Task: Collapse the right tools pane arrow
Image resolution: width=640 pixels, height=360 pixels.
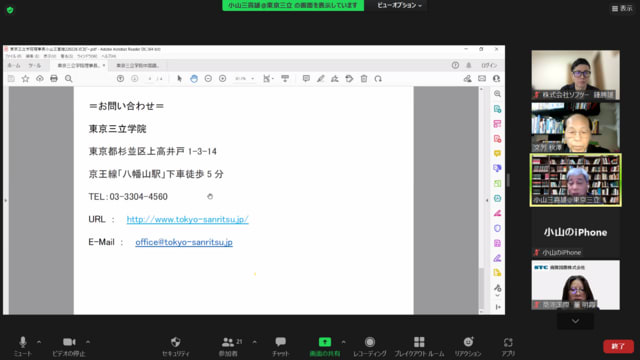Action: [x=487, y=200]
